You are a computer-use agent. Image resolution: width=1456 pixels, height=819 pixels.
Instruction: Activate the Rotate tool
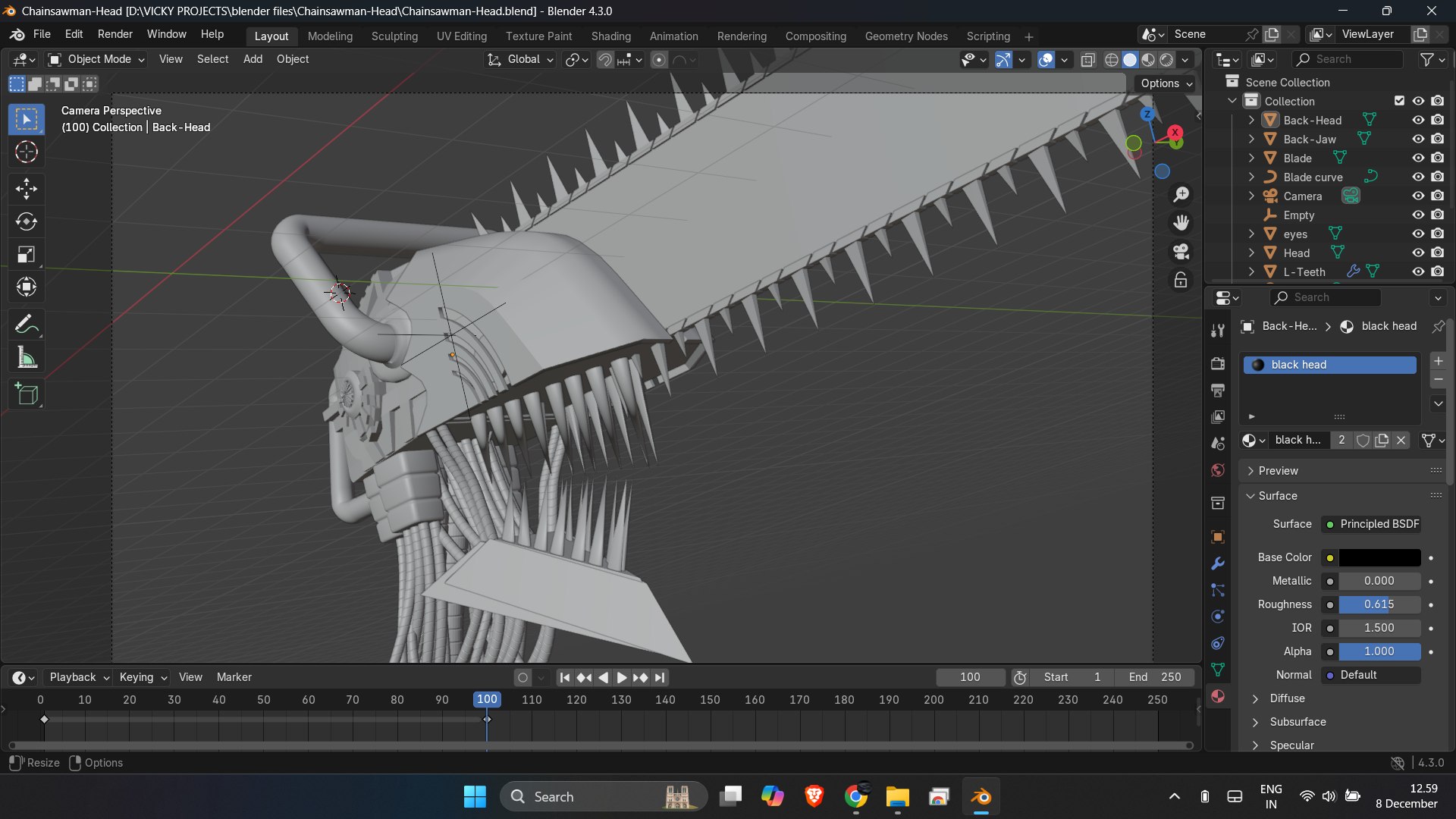[x=27, y=221]
